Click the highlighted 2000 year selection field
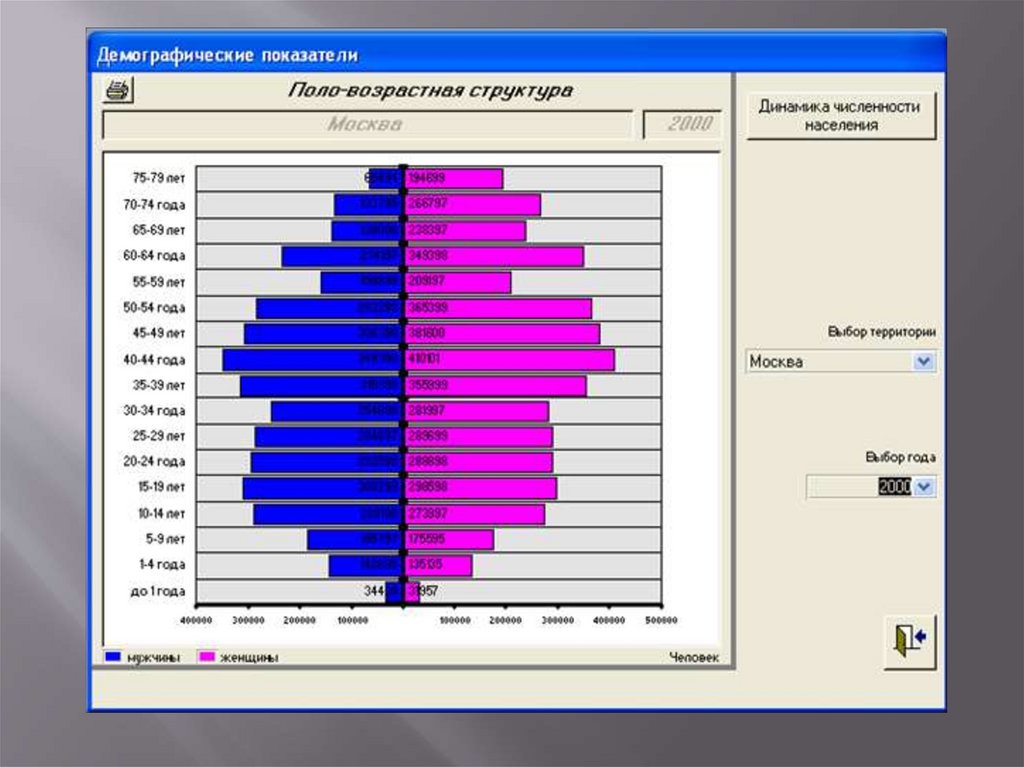1024x767 pixels. click(894, 487)
